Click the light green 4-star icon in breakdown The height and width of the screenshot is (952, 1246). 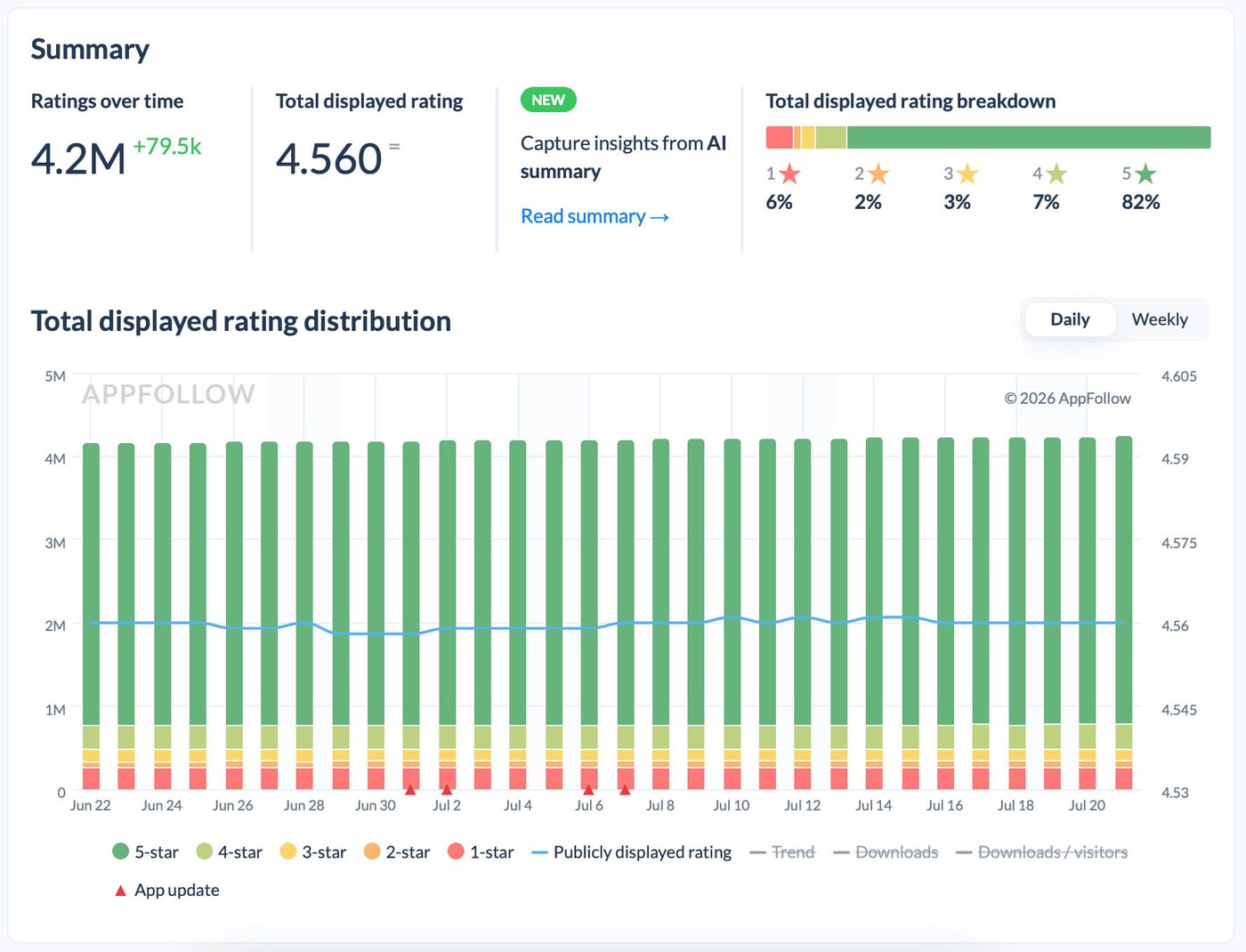1056,173
